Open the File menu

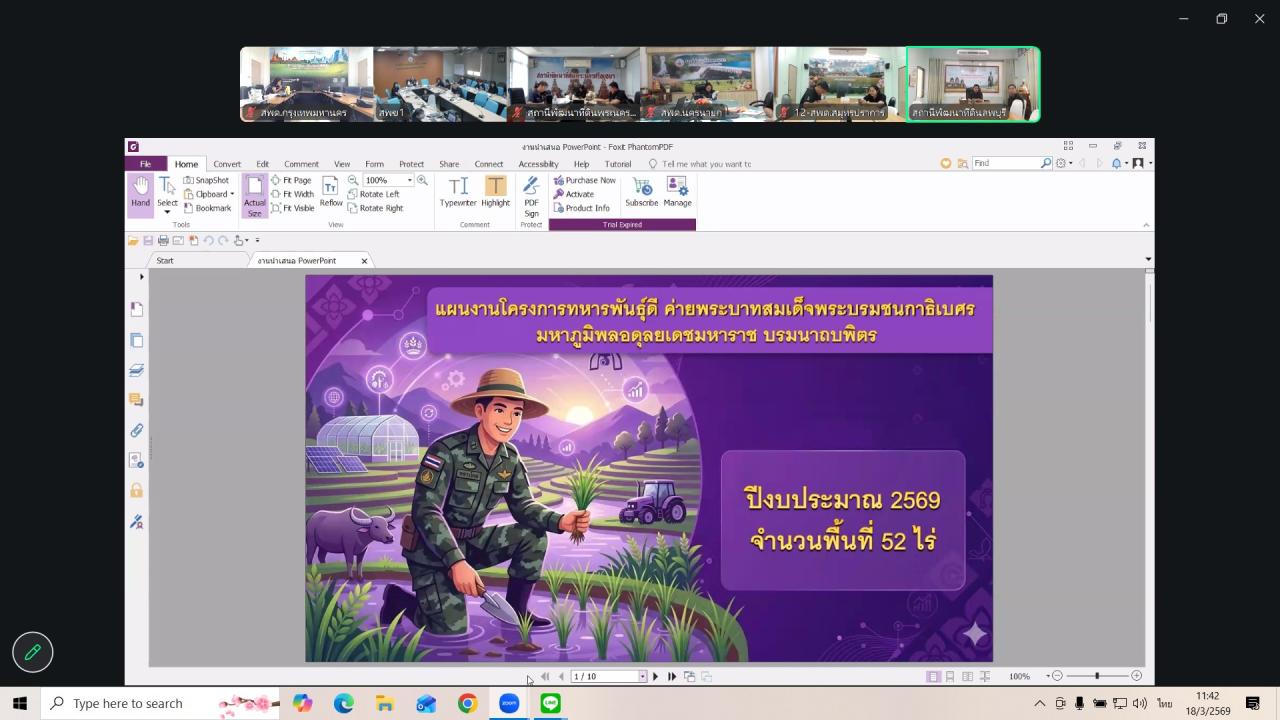pyautogui.click(x=145, y=163)
